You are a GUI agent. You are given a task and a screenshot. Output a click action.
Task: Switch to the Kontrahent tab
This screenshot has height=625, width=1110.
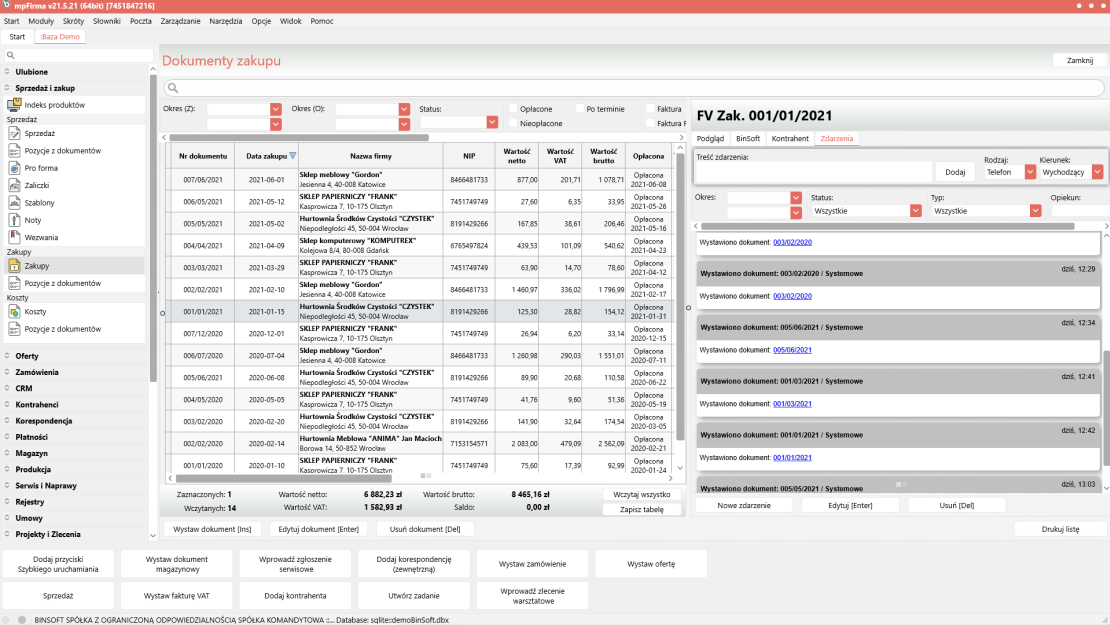[x=790, y=139]
